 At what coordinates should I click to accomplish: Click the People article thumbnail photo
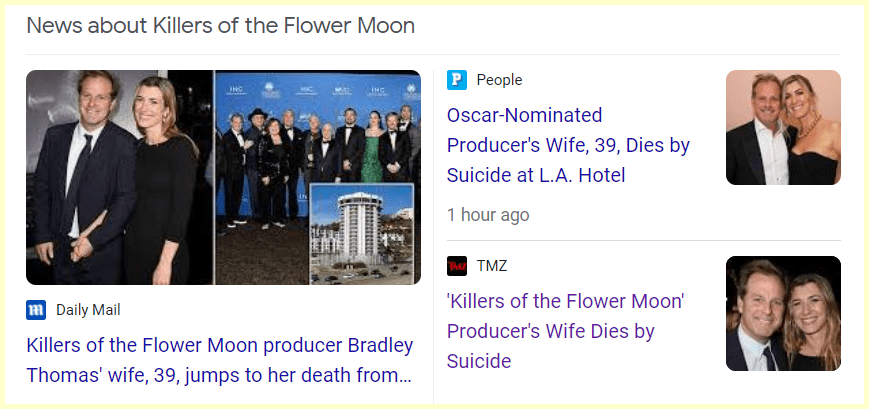tap(783, 127)
